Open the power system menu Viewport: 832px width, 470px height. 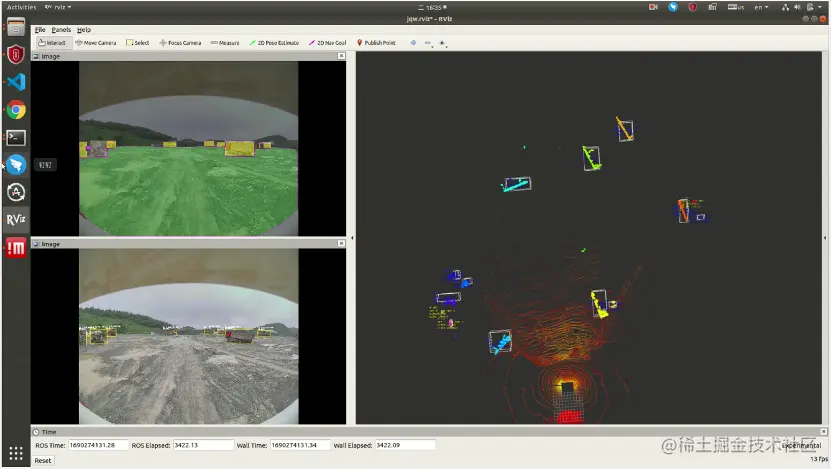pos(813,7)
